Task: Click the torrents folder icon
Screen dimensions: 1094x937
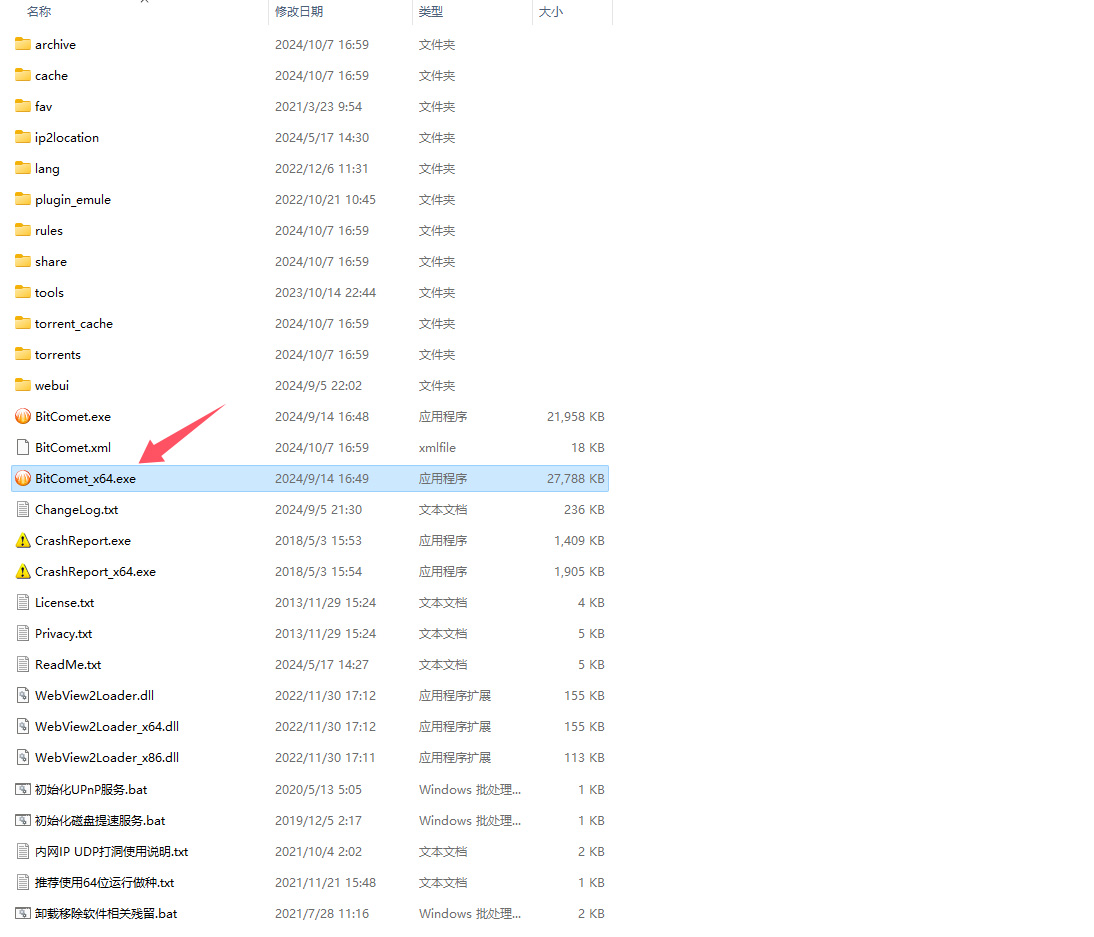Action: tap(23, 355)
